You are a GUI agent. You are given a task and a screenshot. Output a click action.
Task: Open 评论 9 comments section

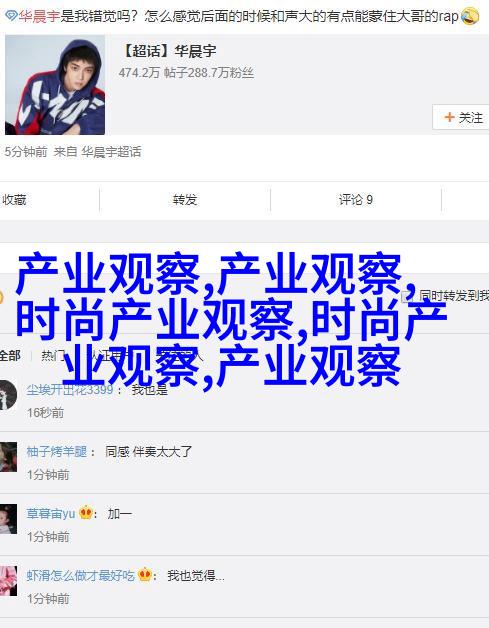356,199
